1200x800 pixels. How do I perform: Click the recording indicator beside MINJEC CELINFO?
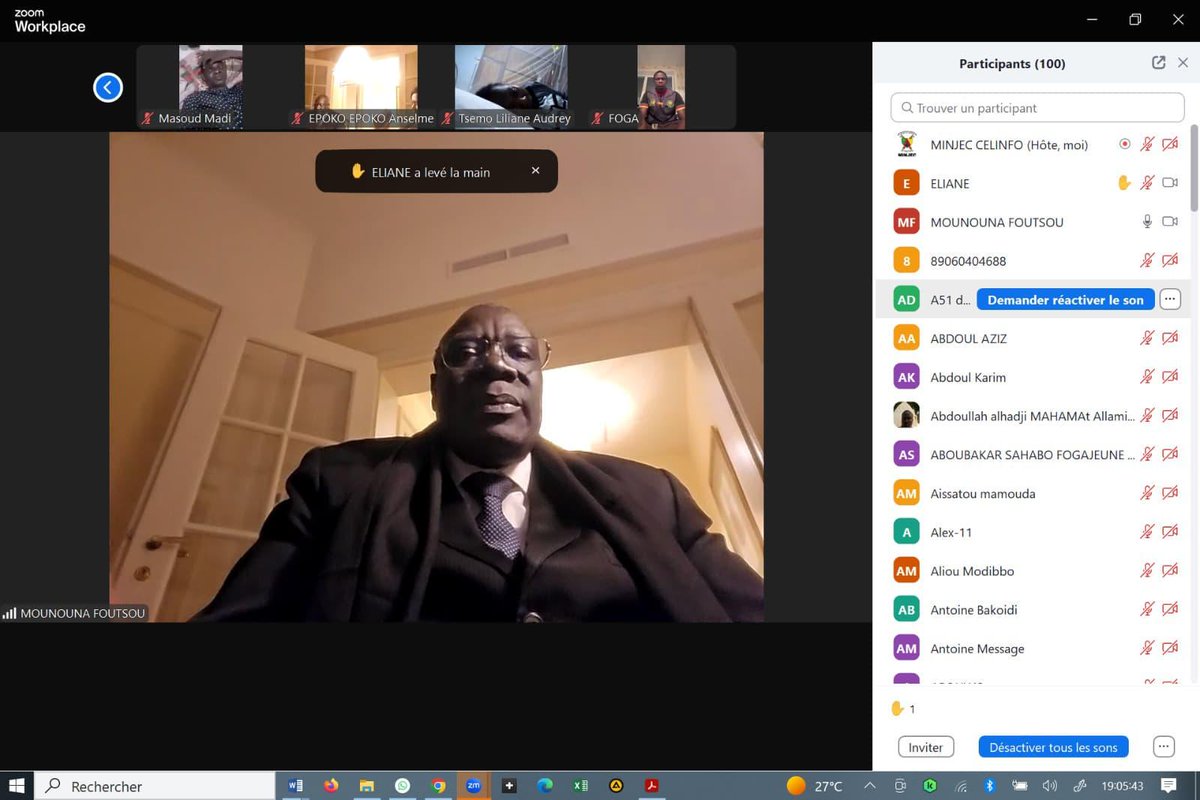click(1127, 144)
